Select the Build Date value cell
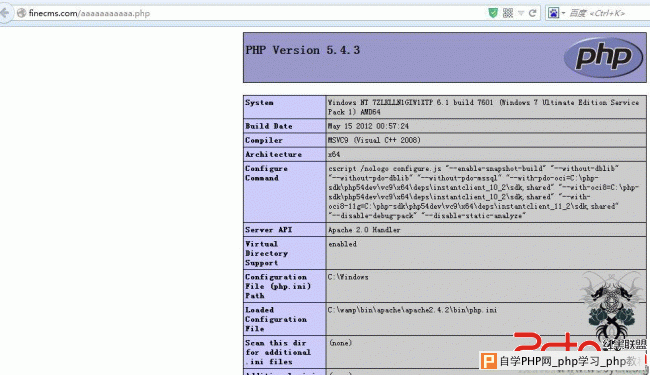 pos(486,126)
